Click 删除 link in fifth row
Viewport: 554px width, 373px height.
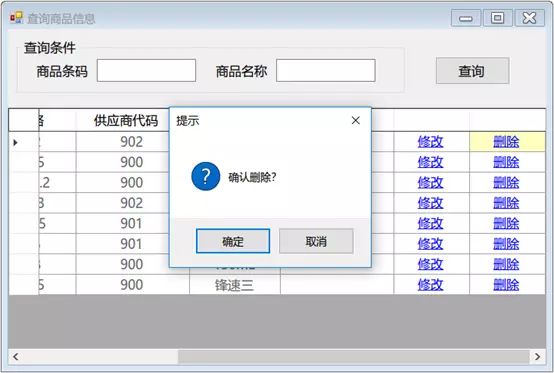pyautogui.click(x=506, y=224)
